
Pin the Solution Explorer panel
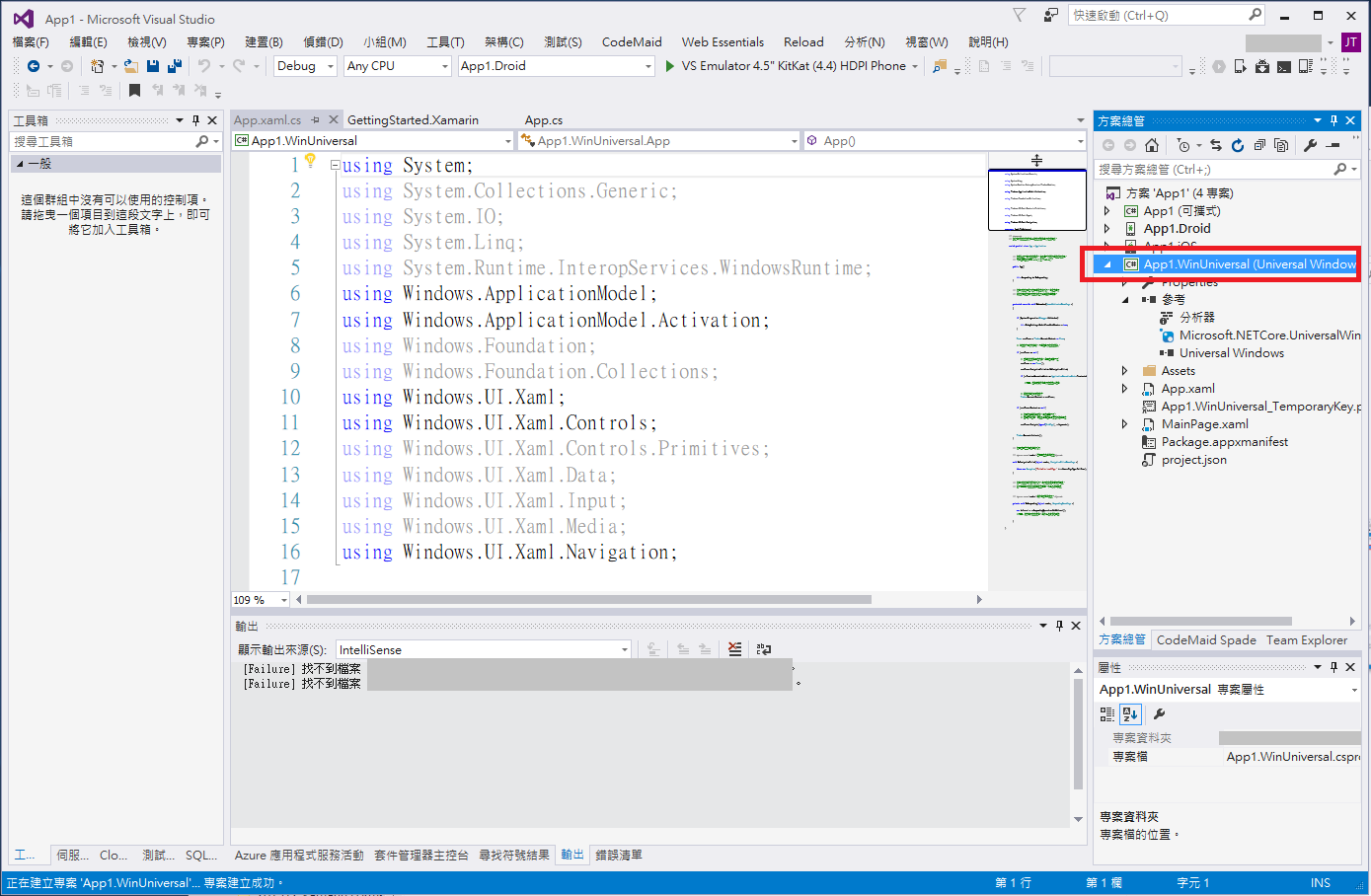[1333, 120]
